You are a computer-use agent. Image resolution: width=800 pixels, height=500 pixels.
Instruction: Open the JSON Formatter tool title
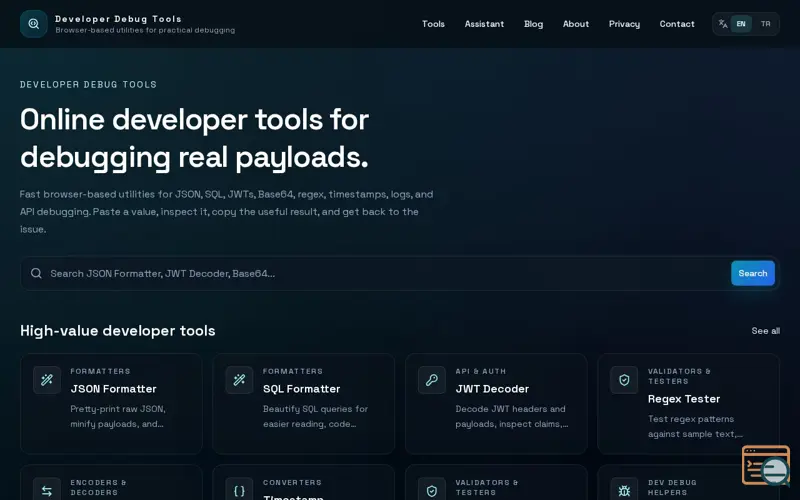[x=113, y=389]
